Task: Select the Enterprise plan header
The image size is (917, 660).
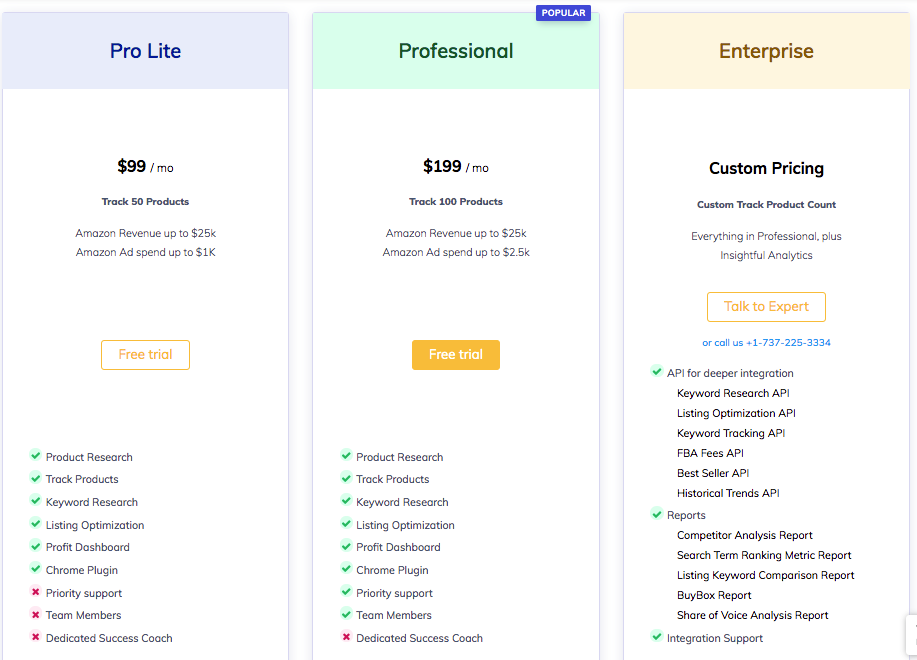Action: [x=766, y=51]
